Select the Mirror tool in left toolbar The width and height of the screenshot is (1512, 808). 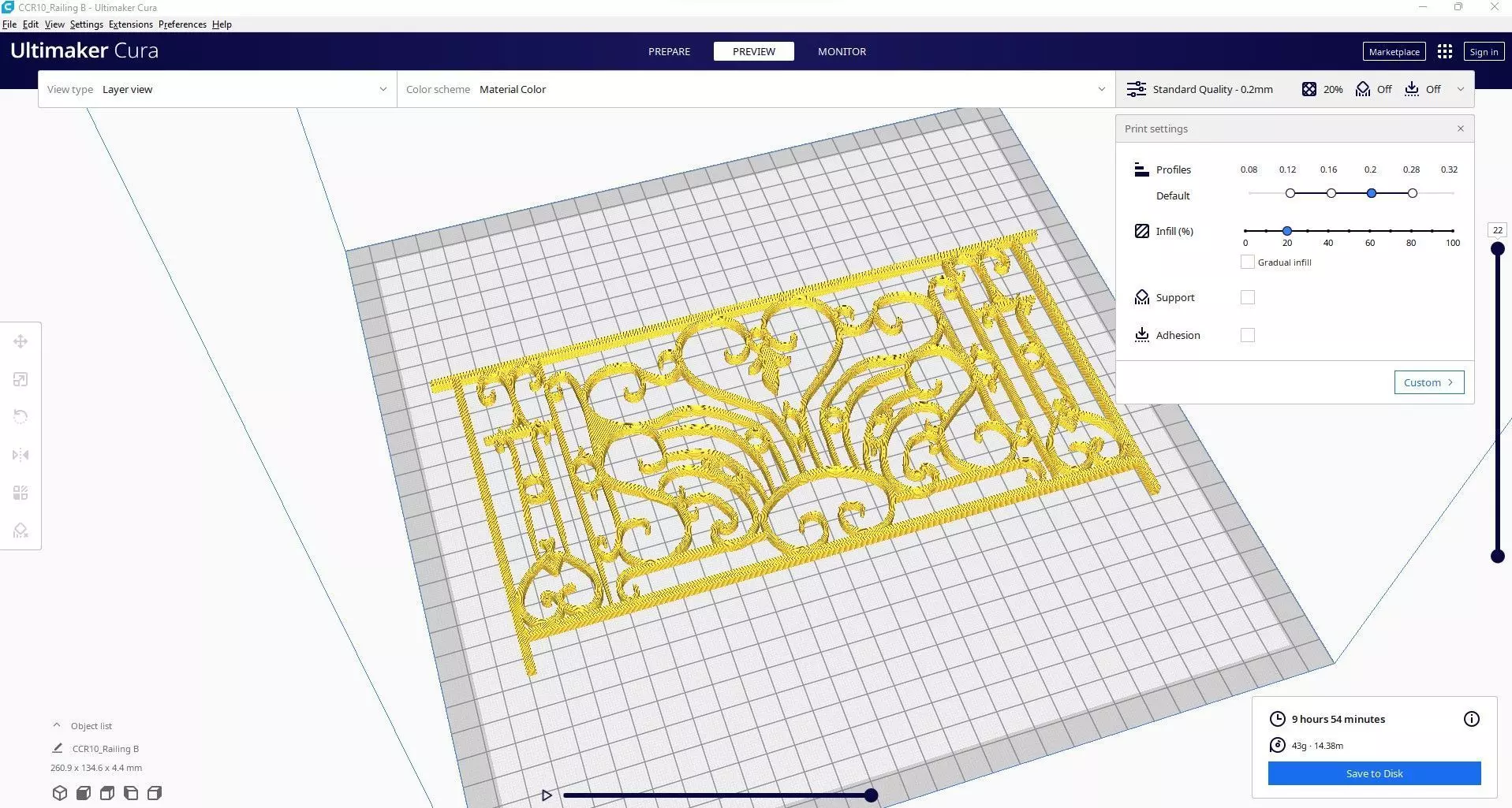click(21, 455)
